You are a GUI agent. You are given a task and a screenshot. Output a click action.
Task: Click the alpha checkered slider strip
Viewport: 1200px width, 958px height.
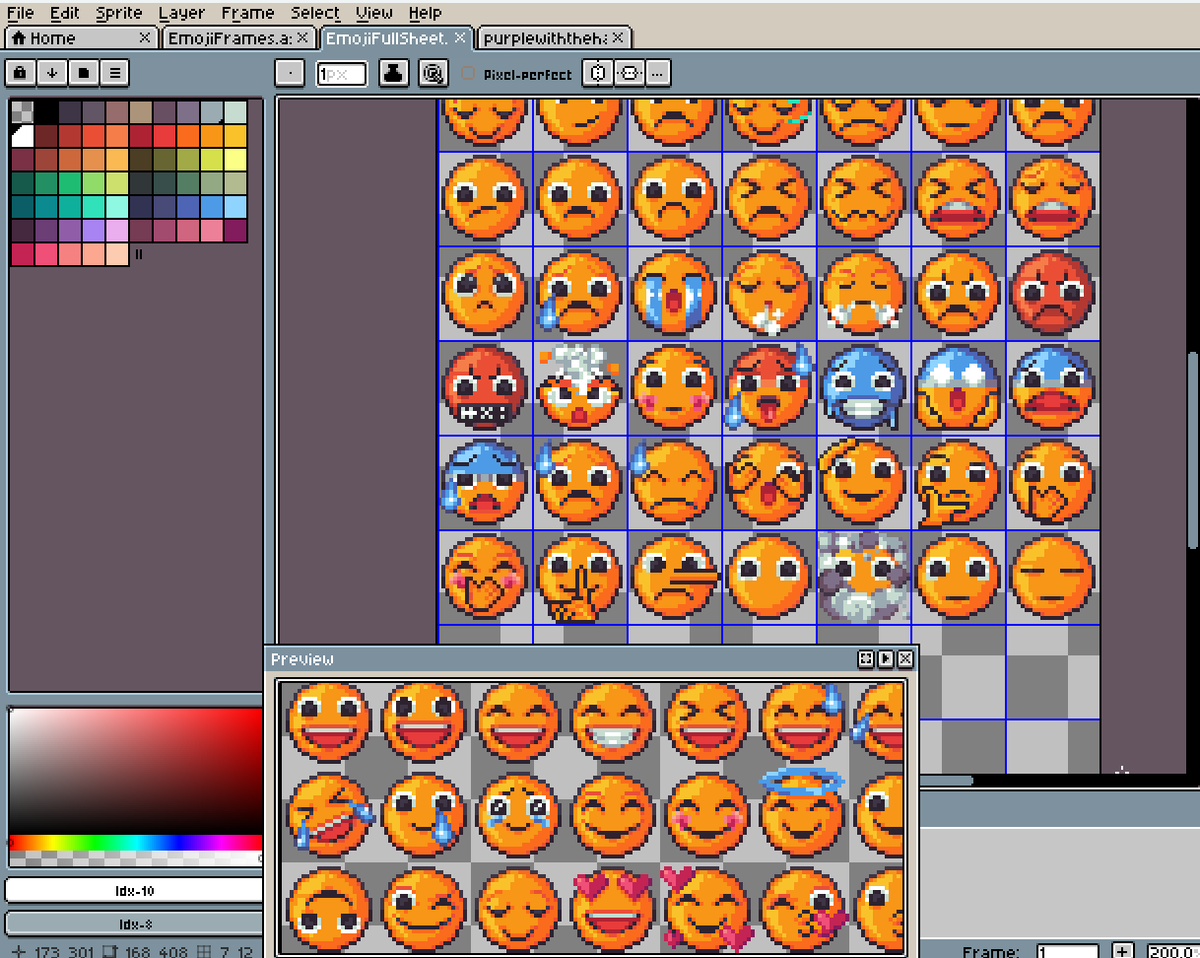(135, 857)
